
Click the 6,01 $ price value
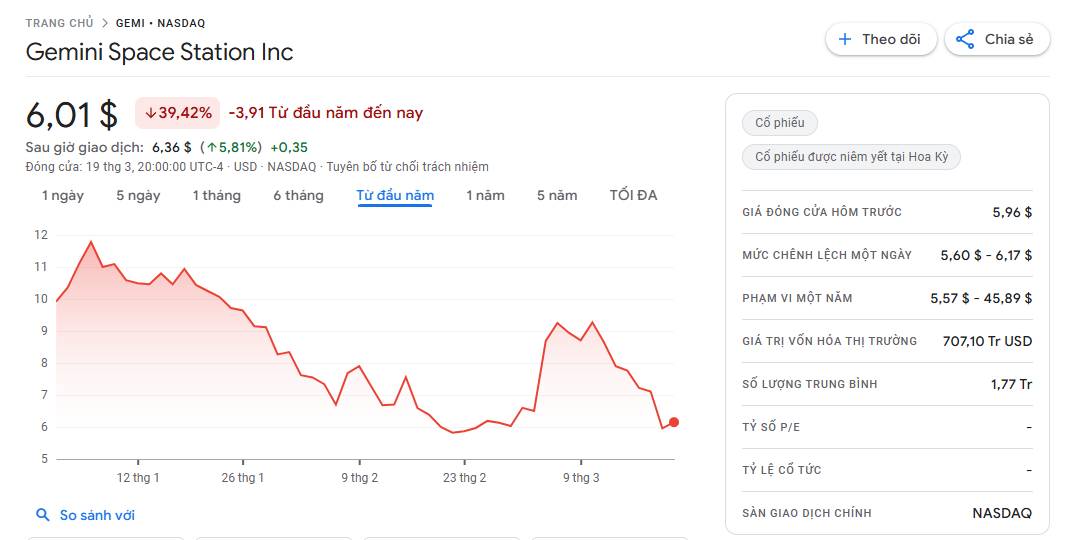[x=72, y=114]
